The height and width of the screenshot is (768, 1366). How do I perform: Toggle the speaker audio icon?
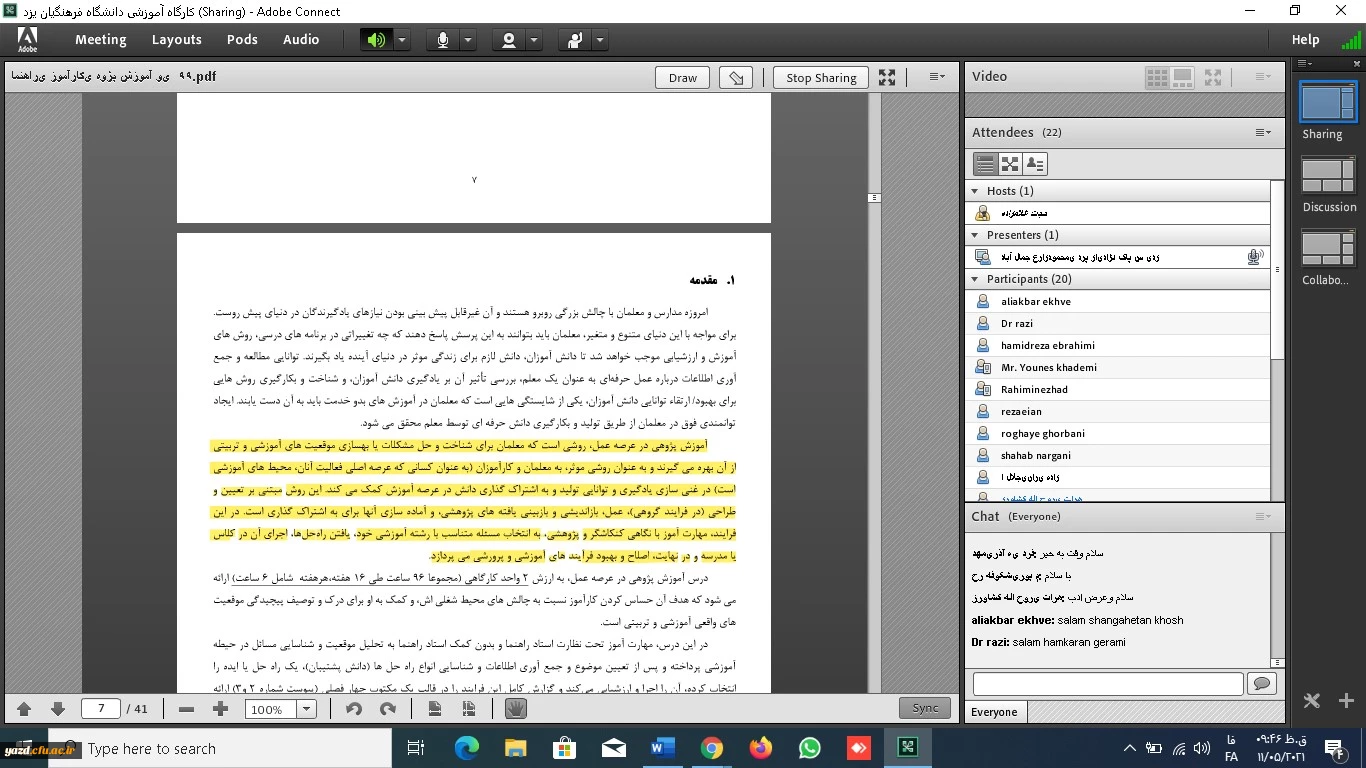pyautogui.click(x=376, y=40)
